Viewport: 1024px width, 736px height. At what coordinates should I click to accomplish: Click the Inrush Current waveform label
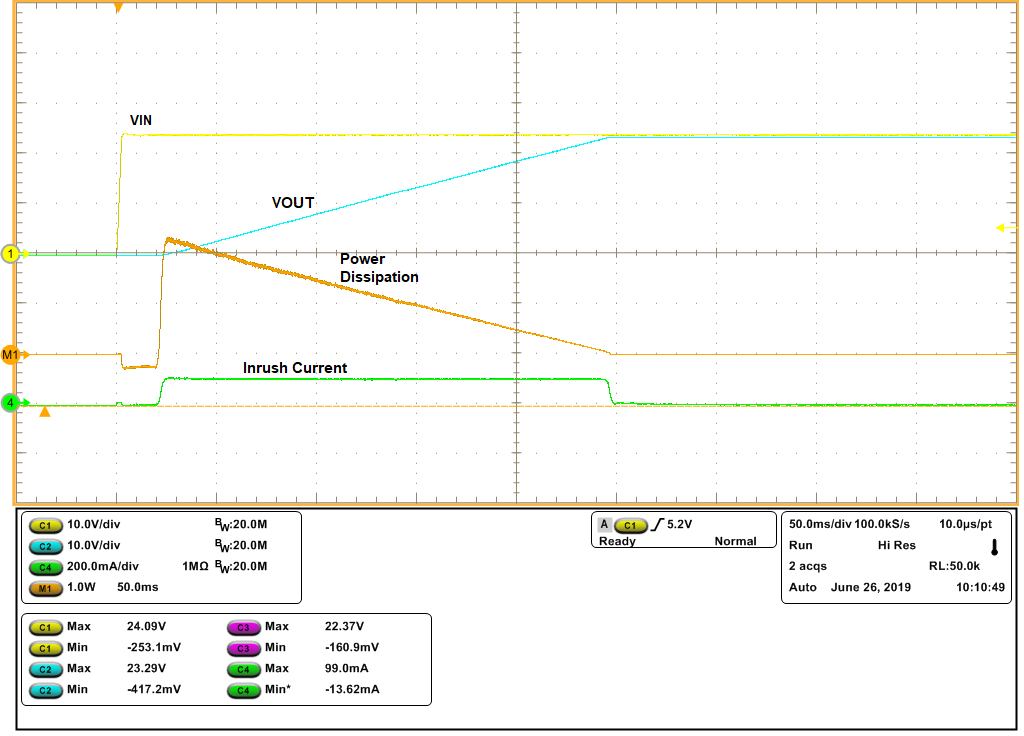[x=295, y=368]
